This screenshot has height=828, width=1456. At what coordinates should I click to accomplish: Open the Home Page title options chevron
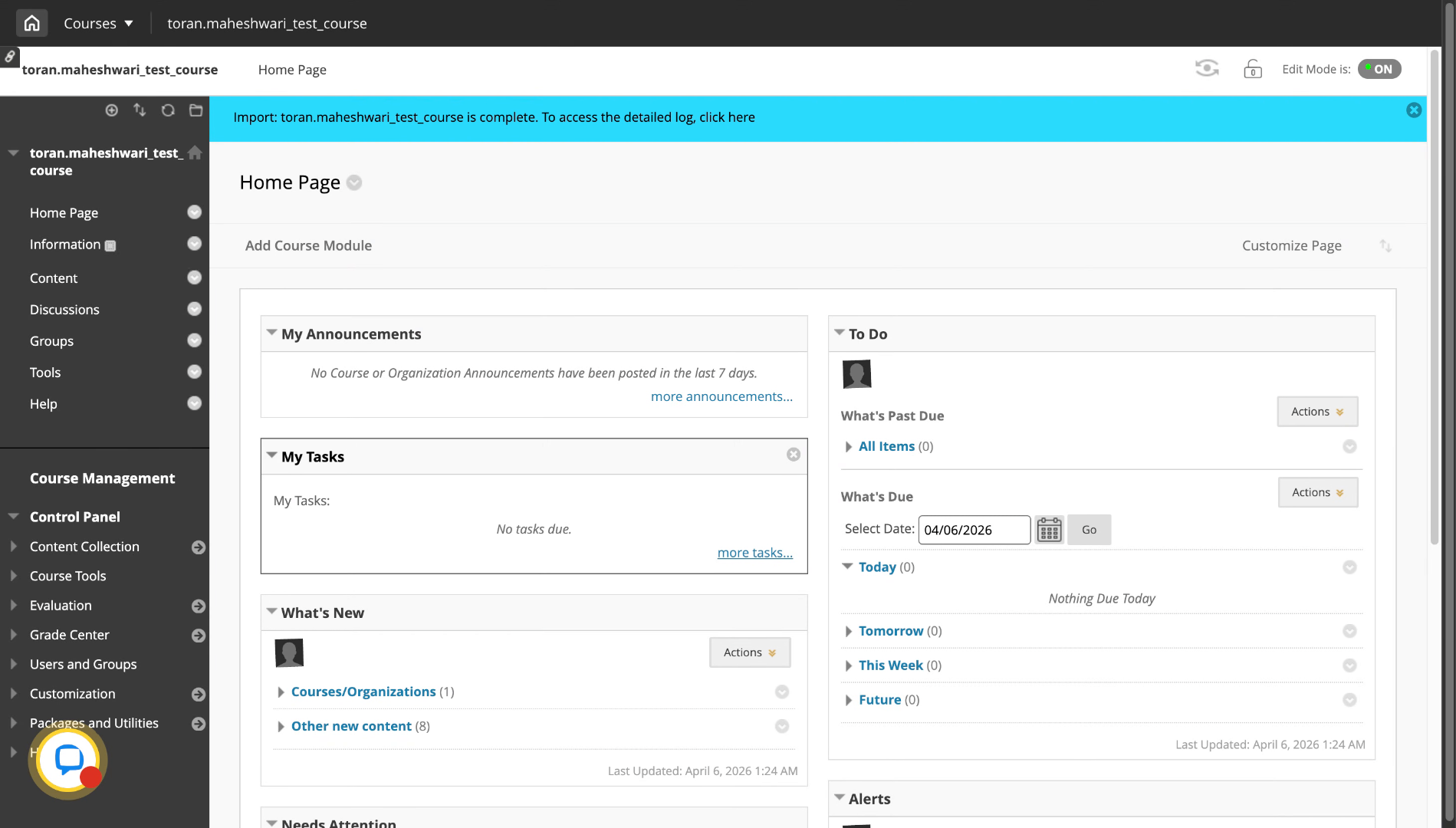pyautogui.click(x=354, y=182)
